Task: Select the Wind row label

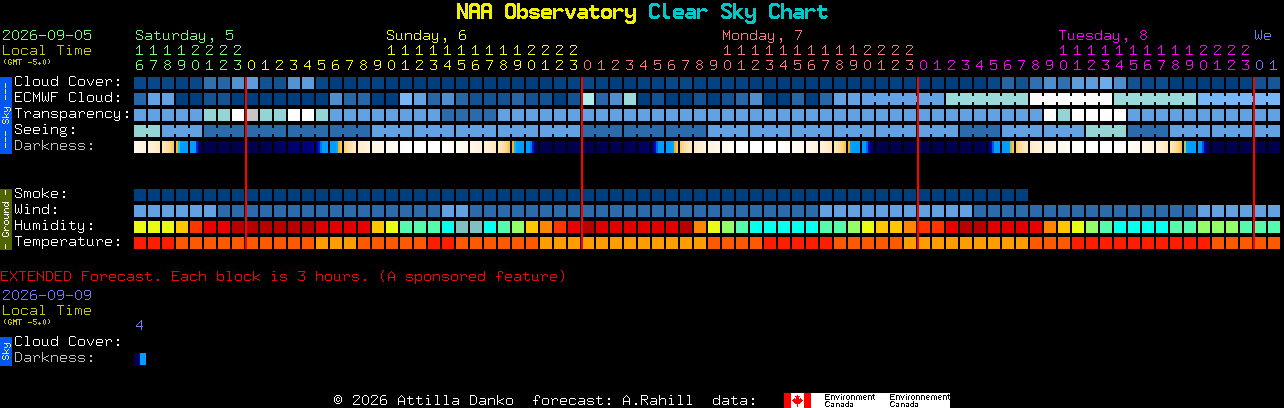Action: 36,210
